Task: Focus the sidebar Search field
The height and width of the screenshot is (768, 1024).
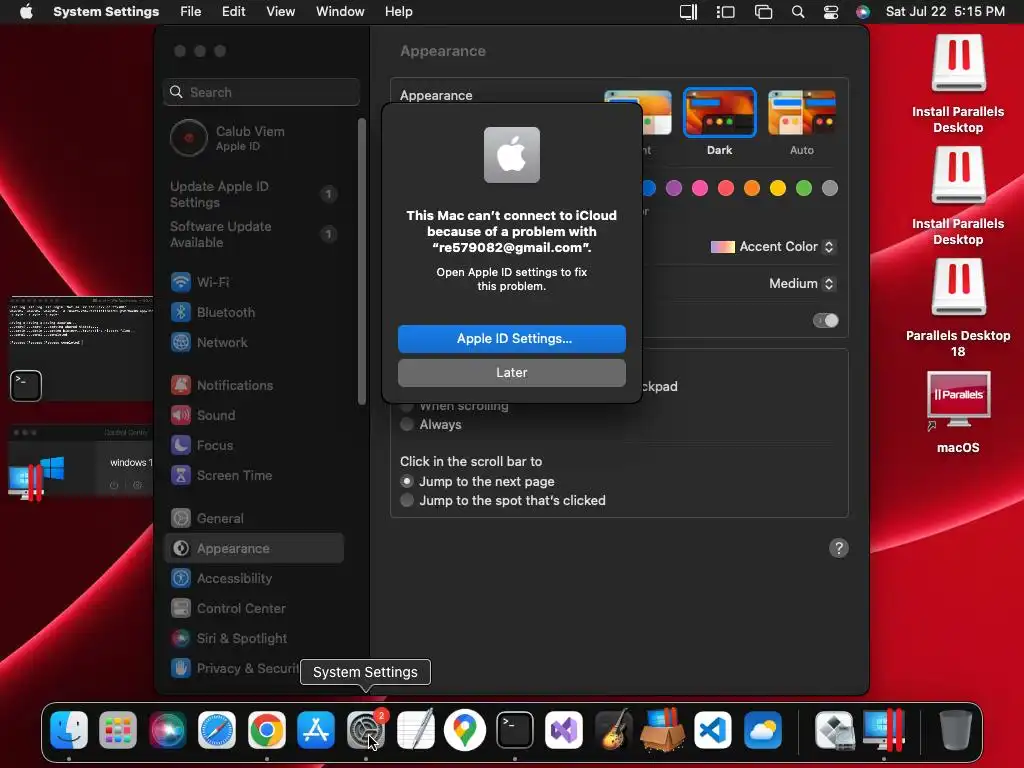Action: pos(261,92)
